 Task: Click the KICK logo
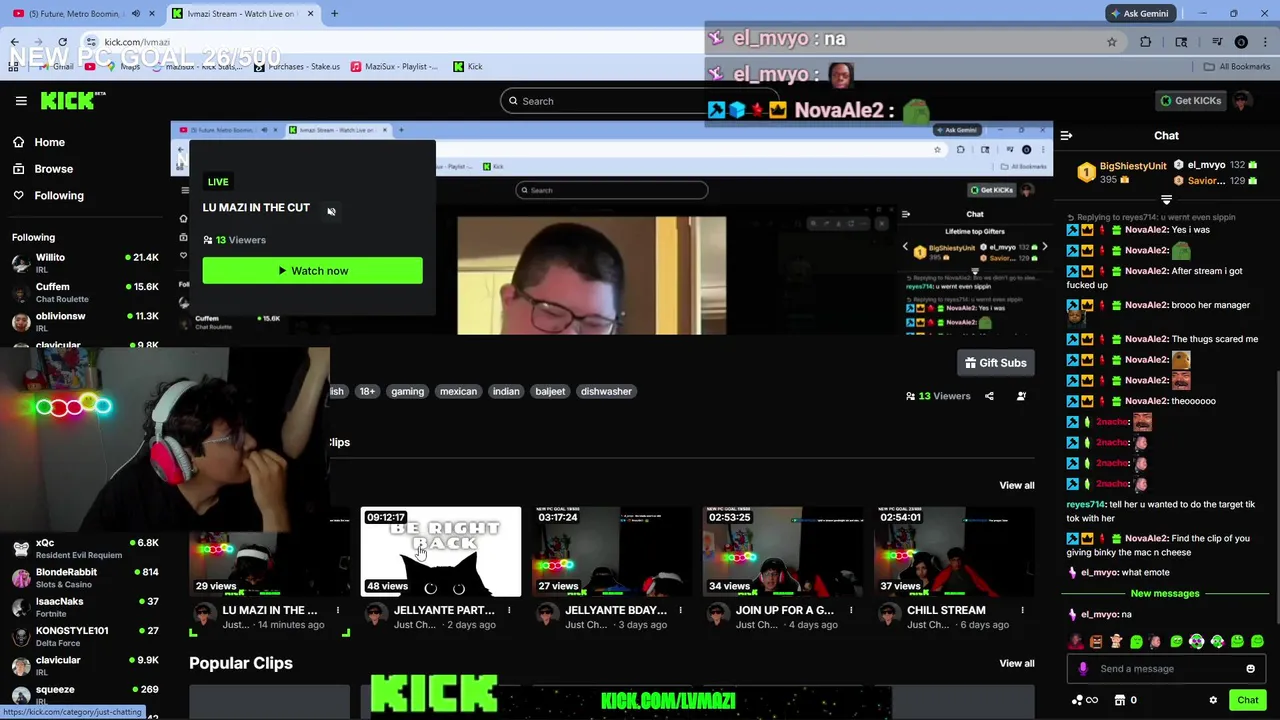[73, 100]
